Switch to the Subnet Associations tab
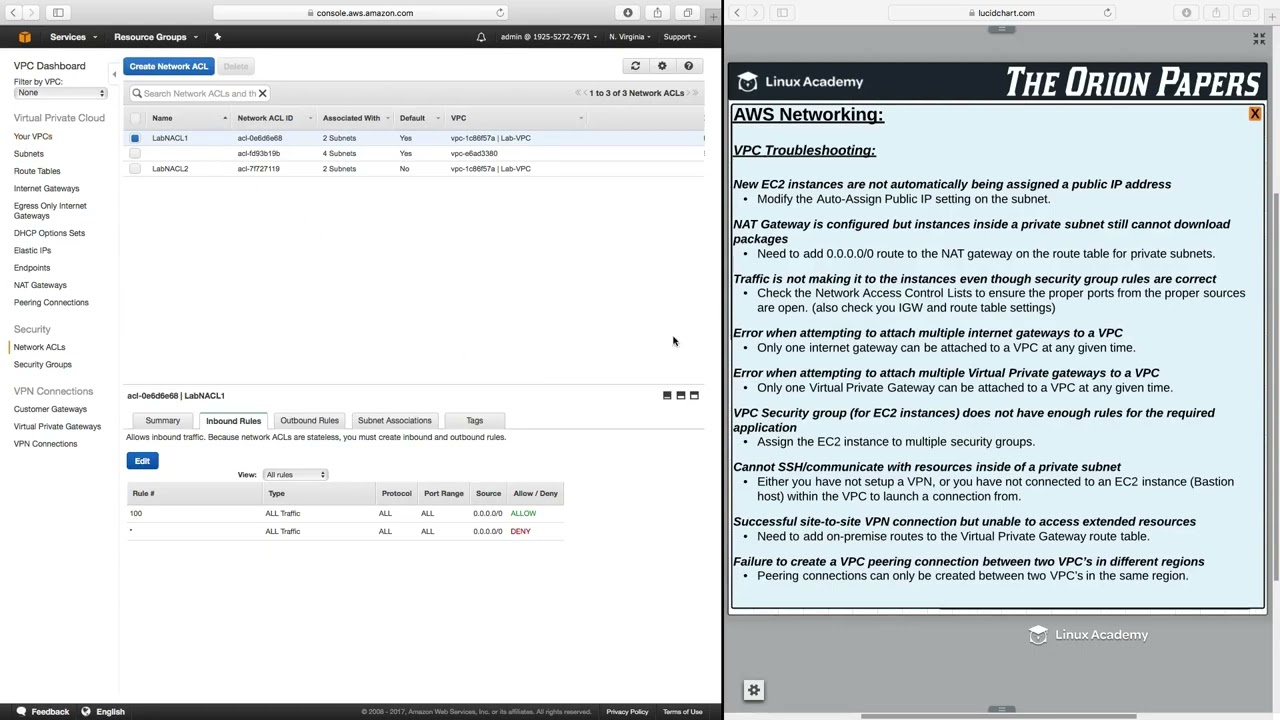The height and width of the screenshot is (720, 1280). (394, 421)
